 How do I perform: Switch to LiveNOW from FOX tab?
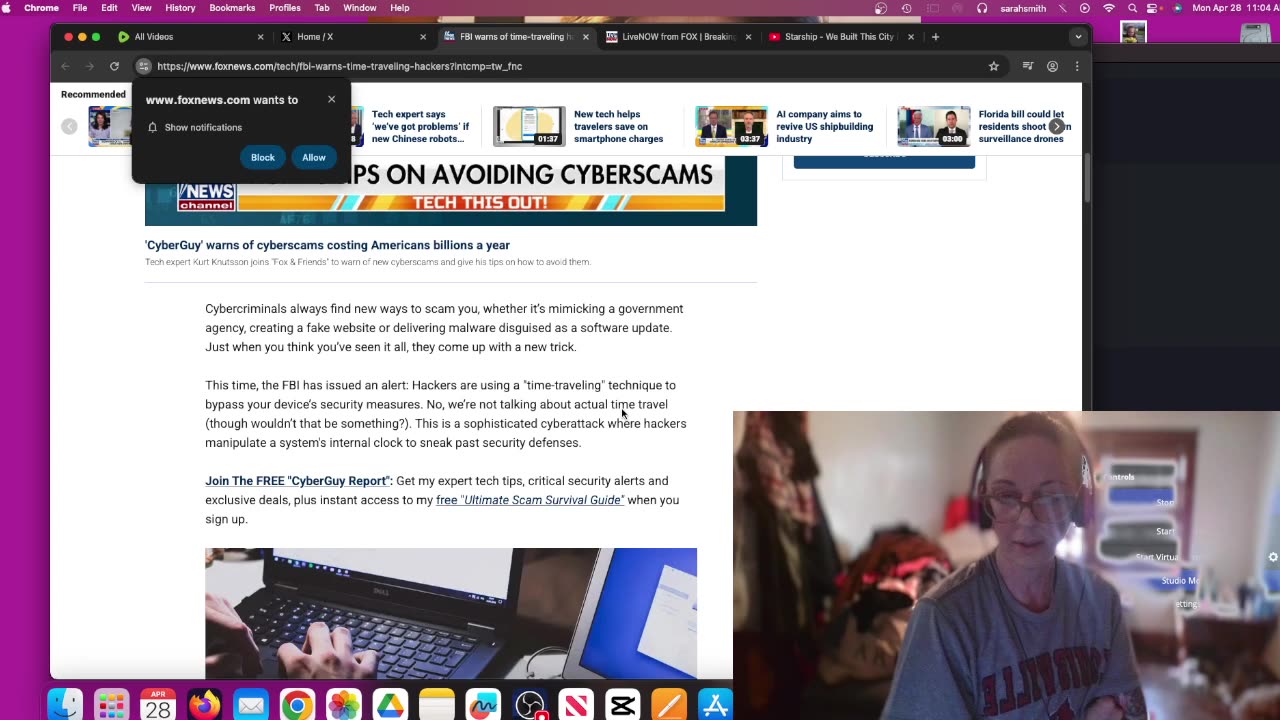pos(678,37)
